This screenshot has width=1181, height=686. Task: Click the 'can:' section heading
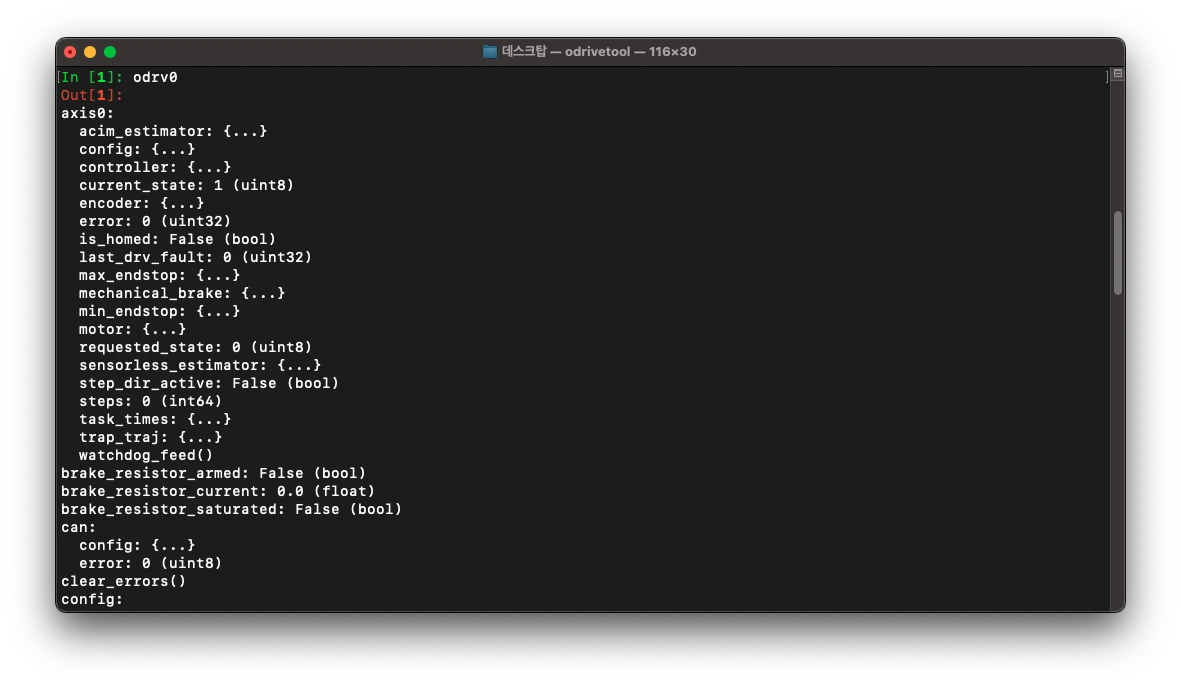point(78,527)
